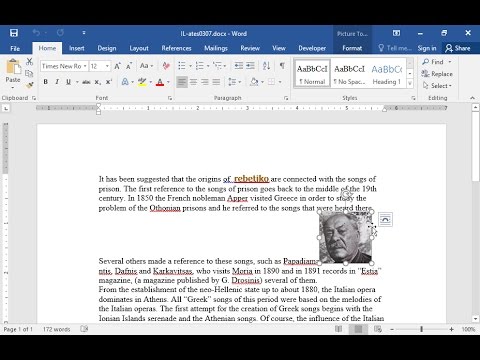This screenshot has height=360, width=480.
Task: Toggle Strikethrough formatting
Action: pyautogui.click(x=86, y=82)
